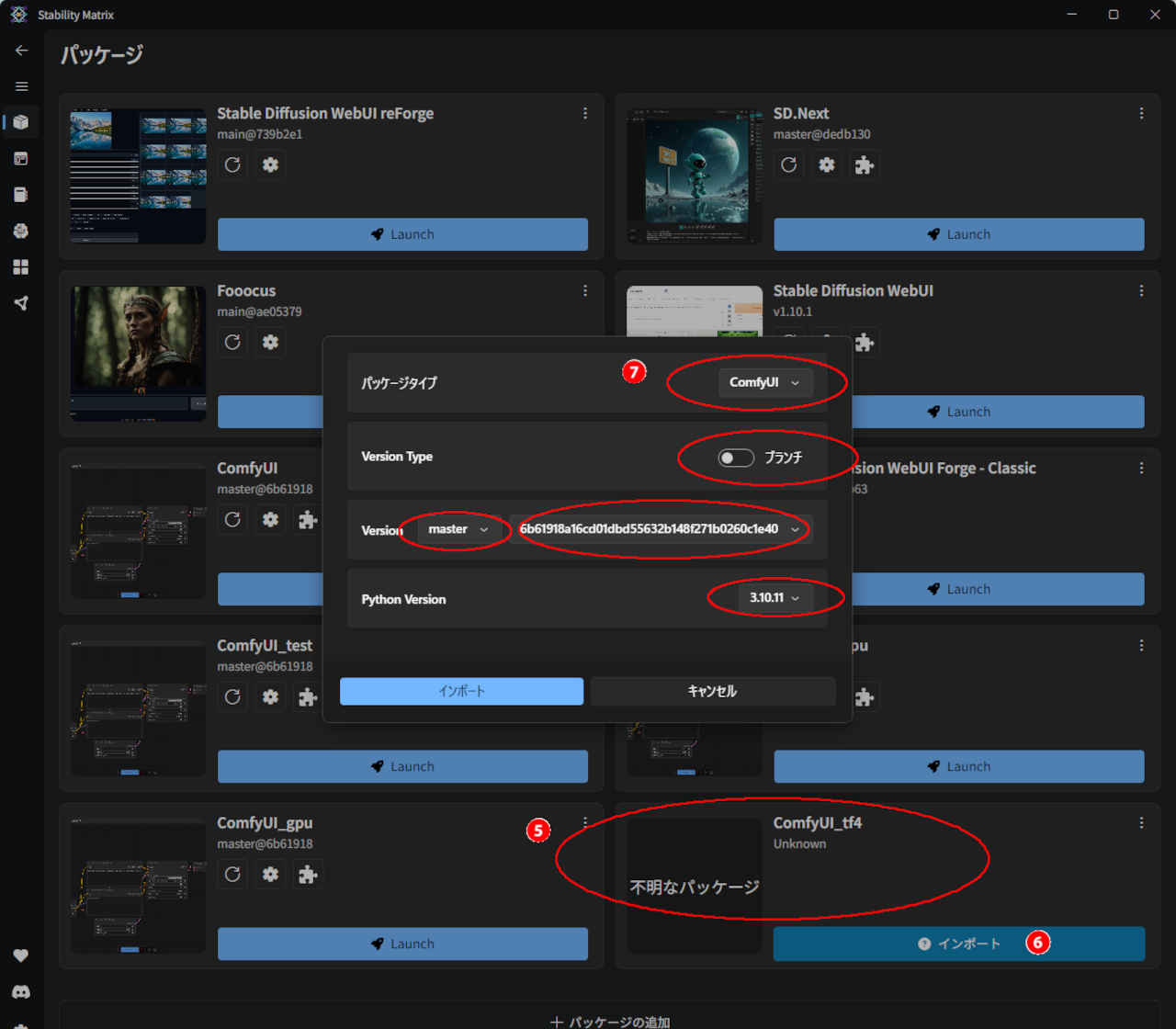
Task: Click the SD.Next package title
Action: (801, 113)
